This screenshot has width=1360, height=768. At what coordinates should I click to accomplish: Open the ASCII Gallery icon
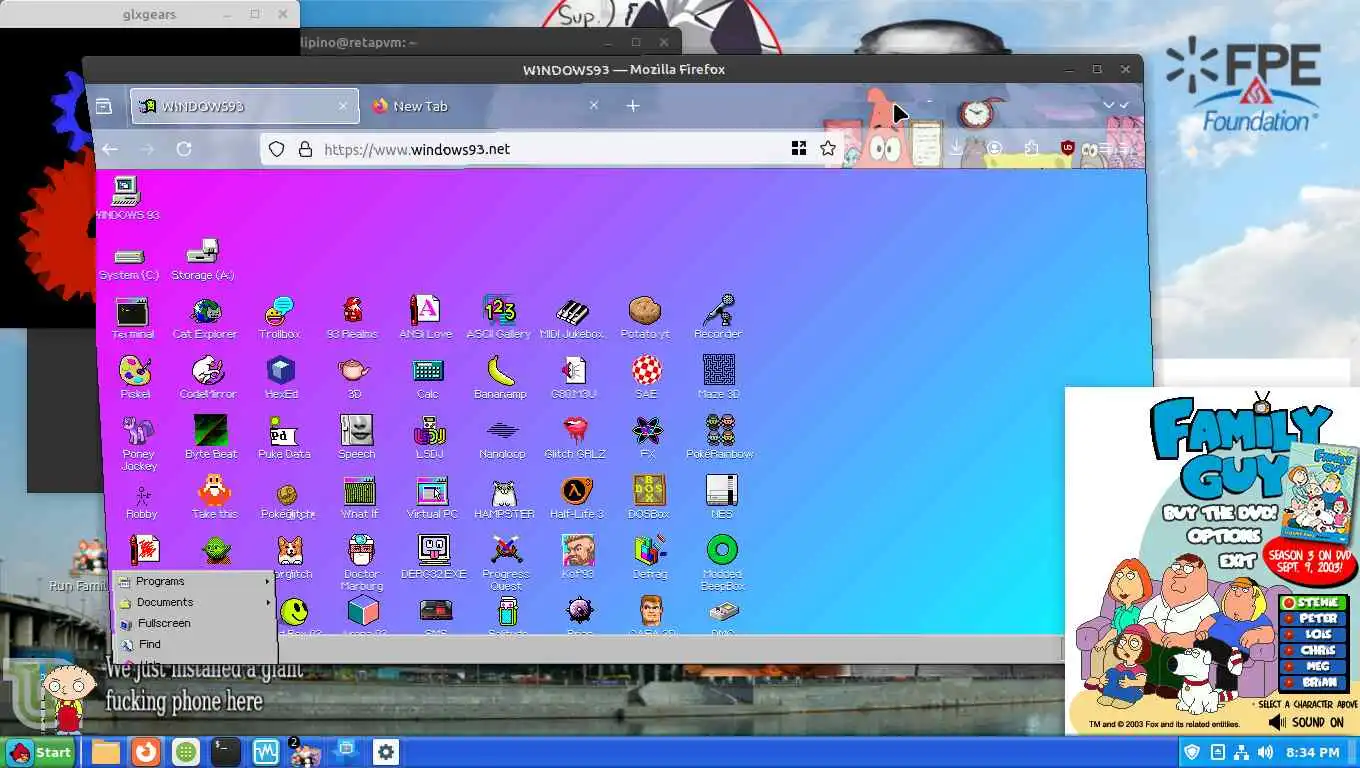(499, 319)
